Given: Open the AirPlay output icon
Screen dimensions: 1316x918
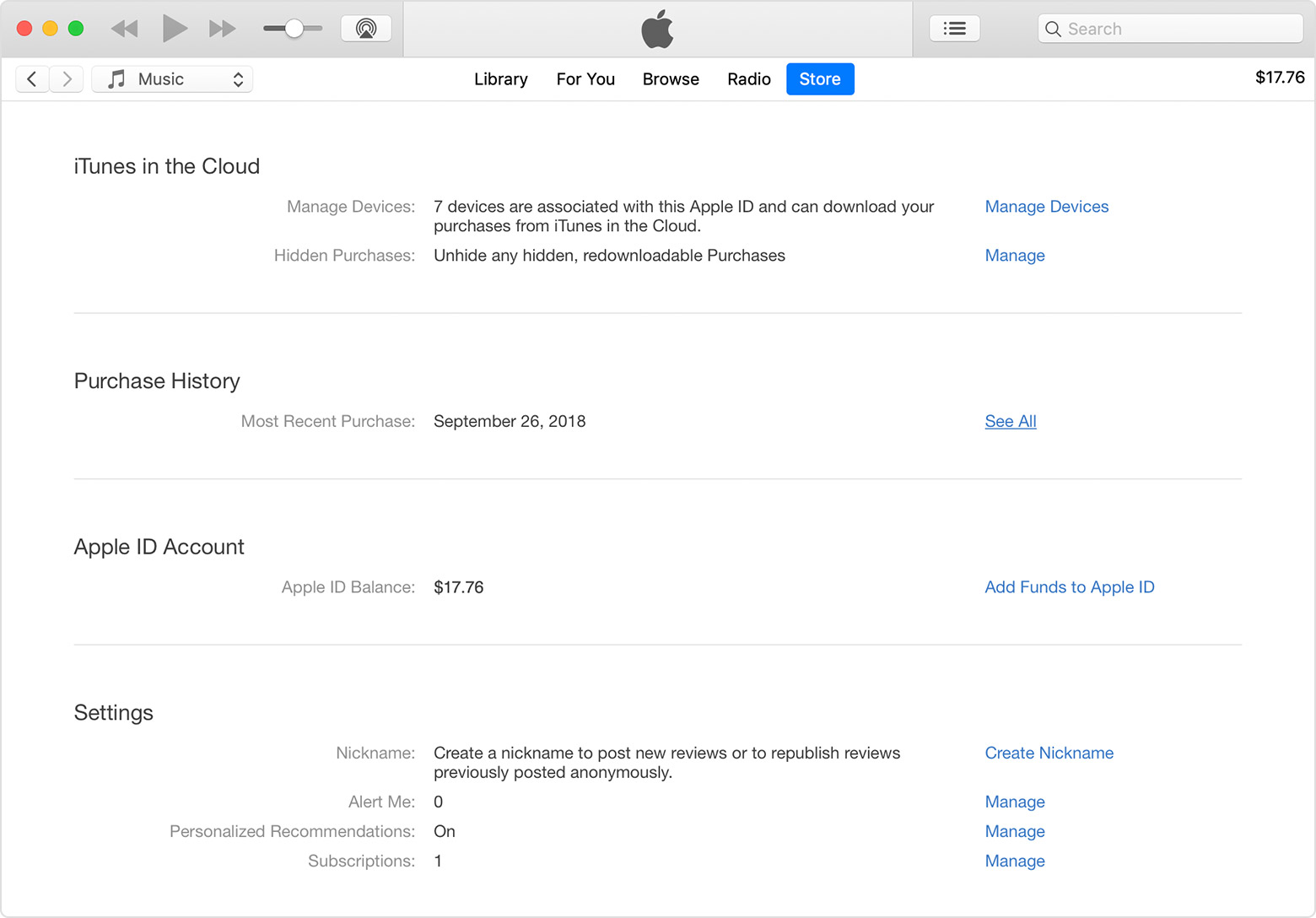Looking at the screenshot, I should click(x=366, y=29).
